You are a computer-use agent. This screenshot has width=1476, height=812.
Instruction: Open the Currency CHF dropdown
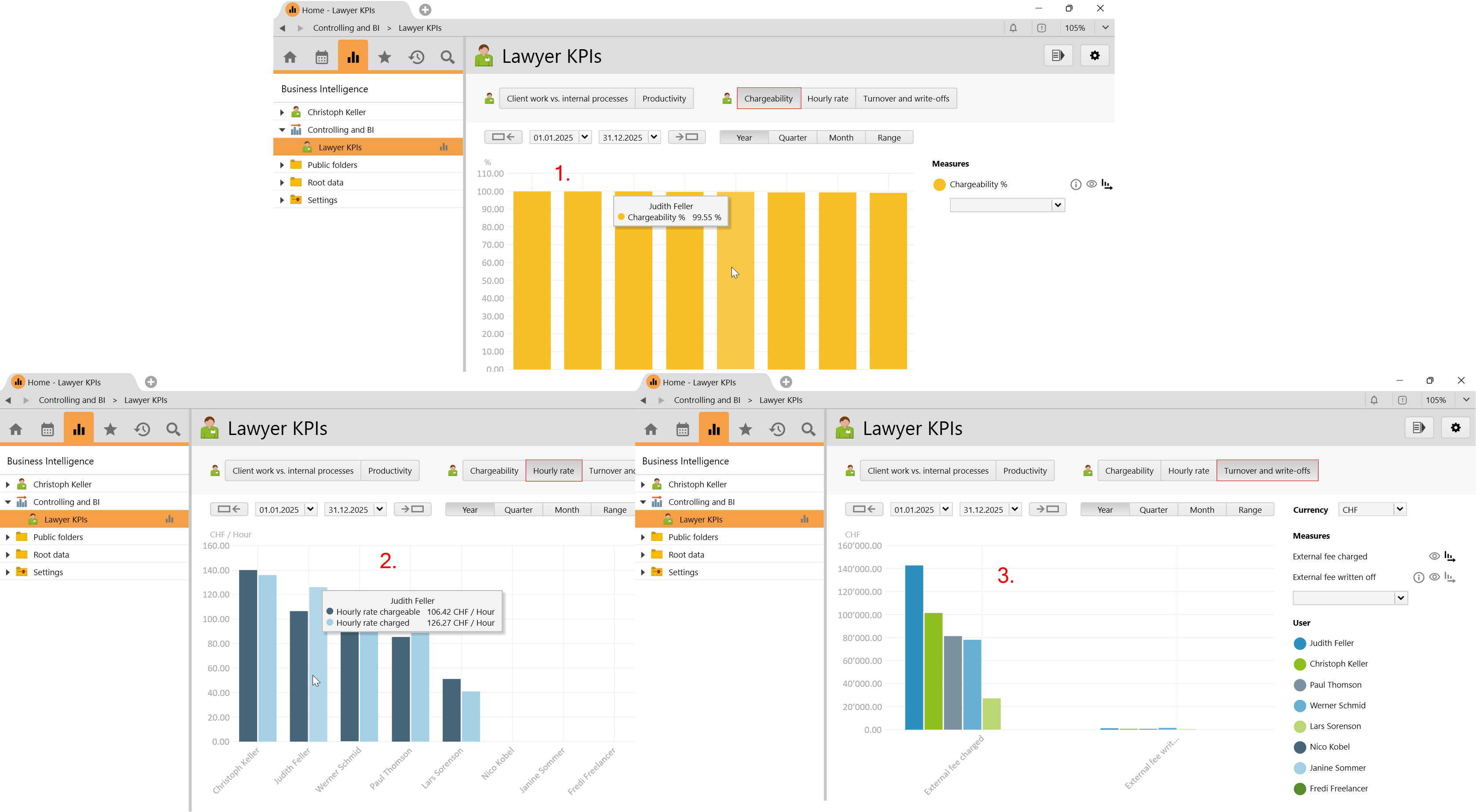pos(1399,509)
